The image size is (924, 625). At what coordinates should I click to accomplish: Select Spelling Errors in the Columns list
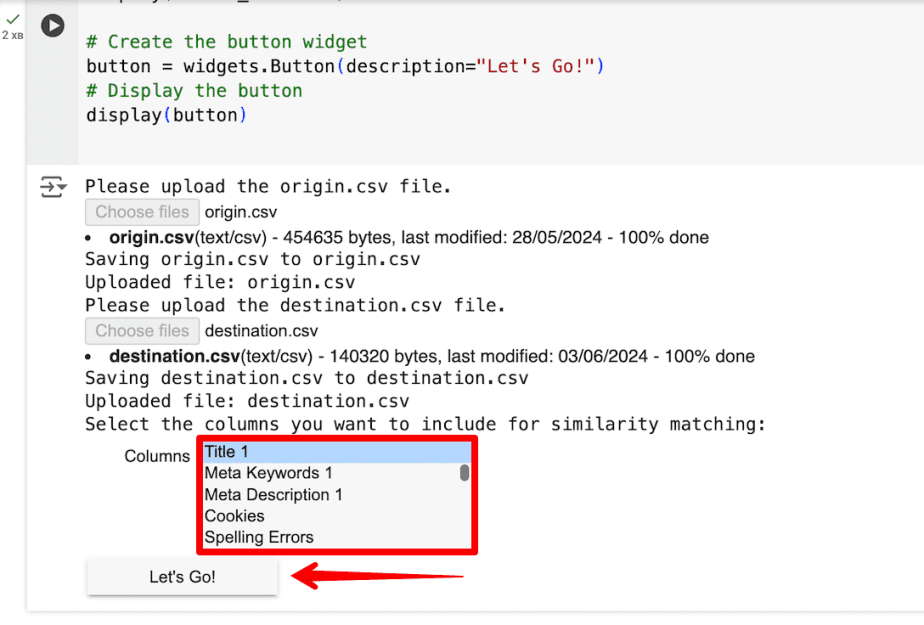330,537
